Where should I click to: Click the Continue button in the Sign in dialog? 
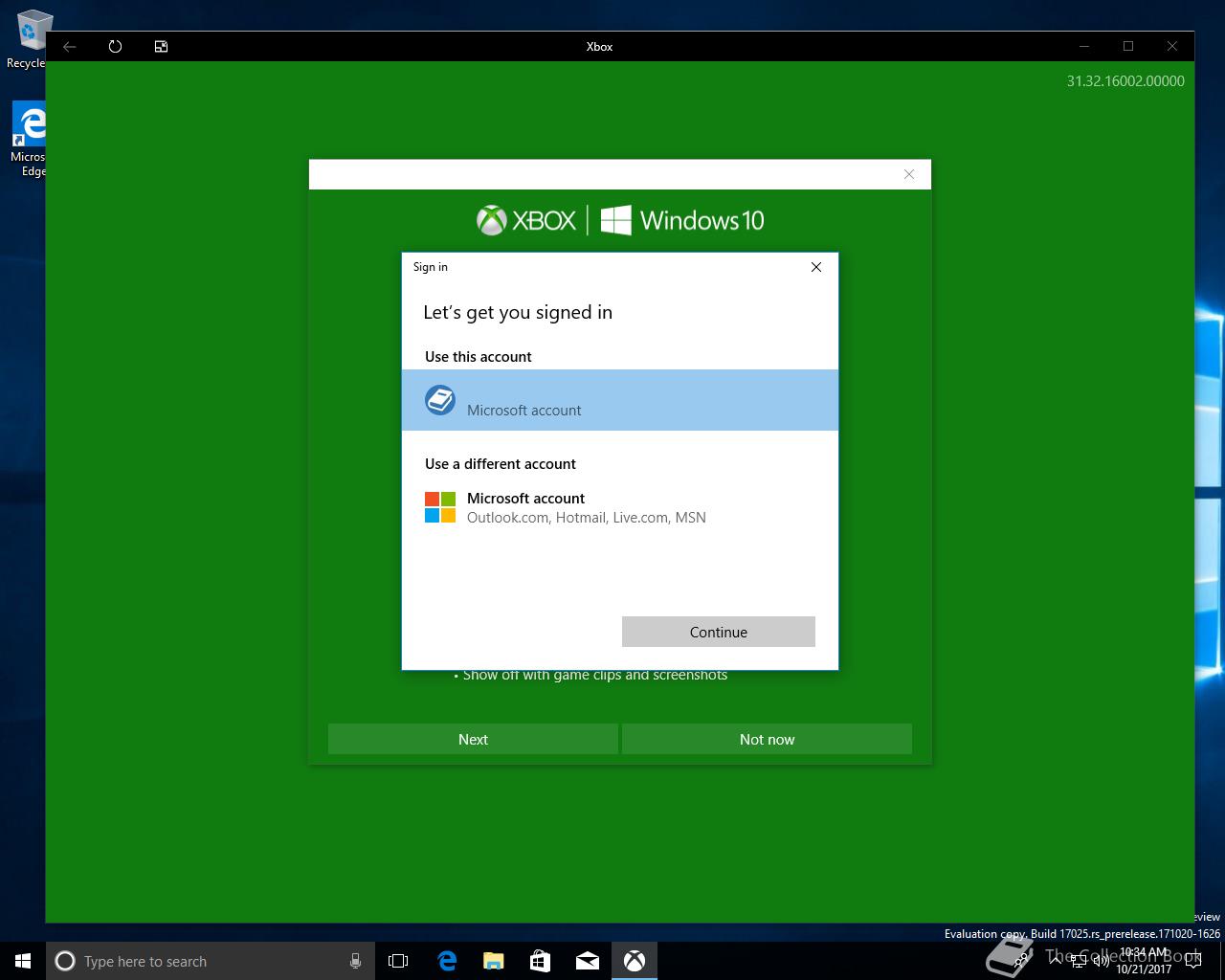718,632
